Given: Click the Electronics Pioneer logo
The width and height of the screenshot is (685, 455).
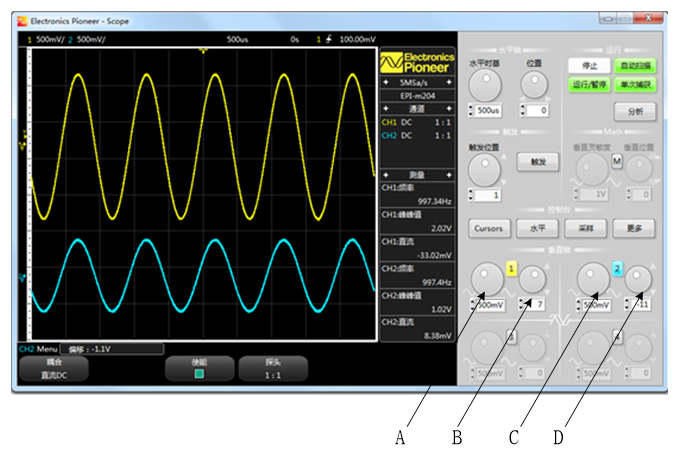Looking at the screenshot, I should (x=417, y=62).
